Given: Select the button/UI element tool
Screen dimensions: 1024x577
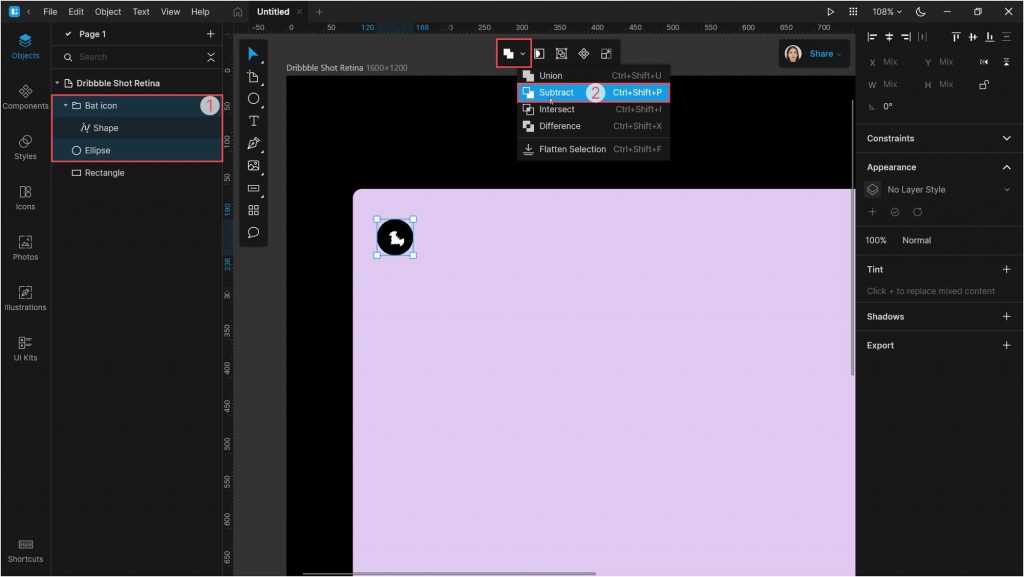Looking at the screenshot, I should pos(253,188).
